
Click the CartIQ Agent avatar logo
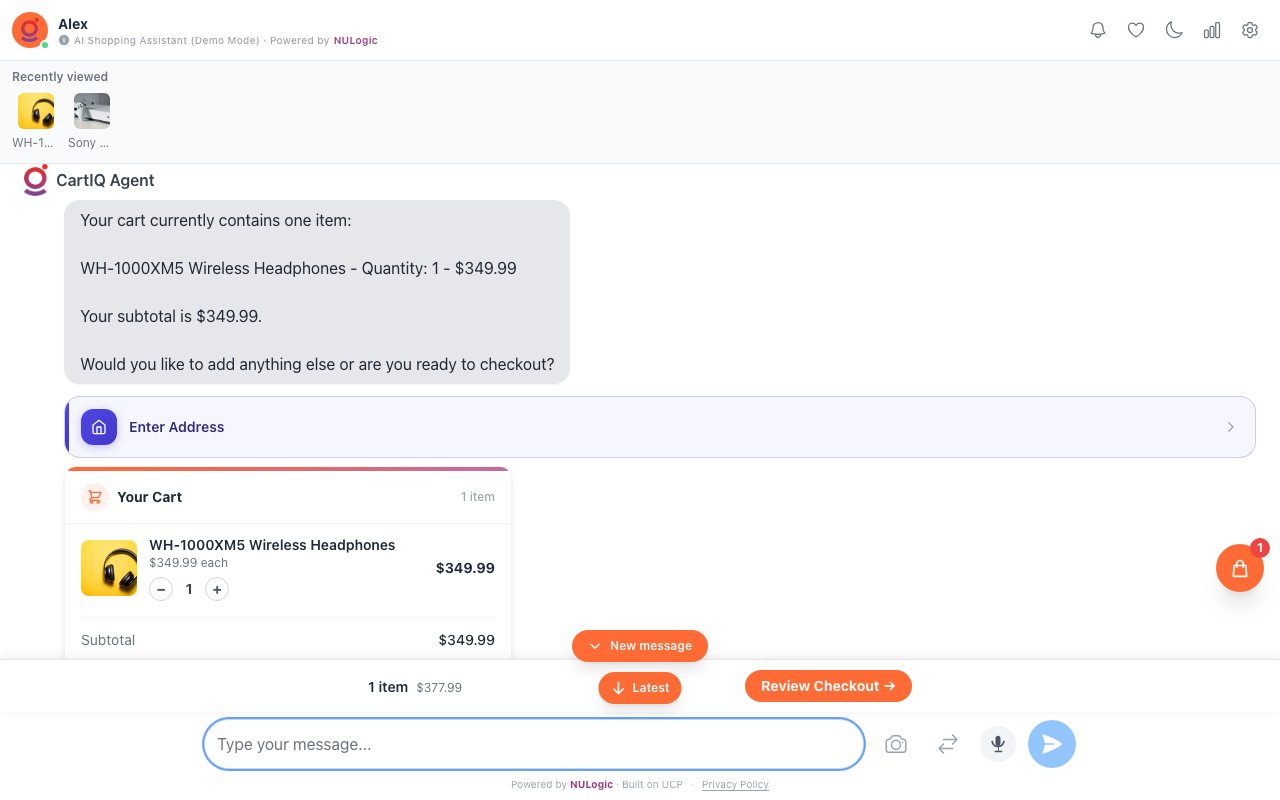point(35,180)
